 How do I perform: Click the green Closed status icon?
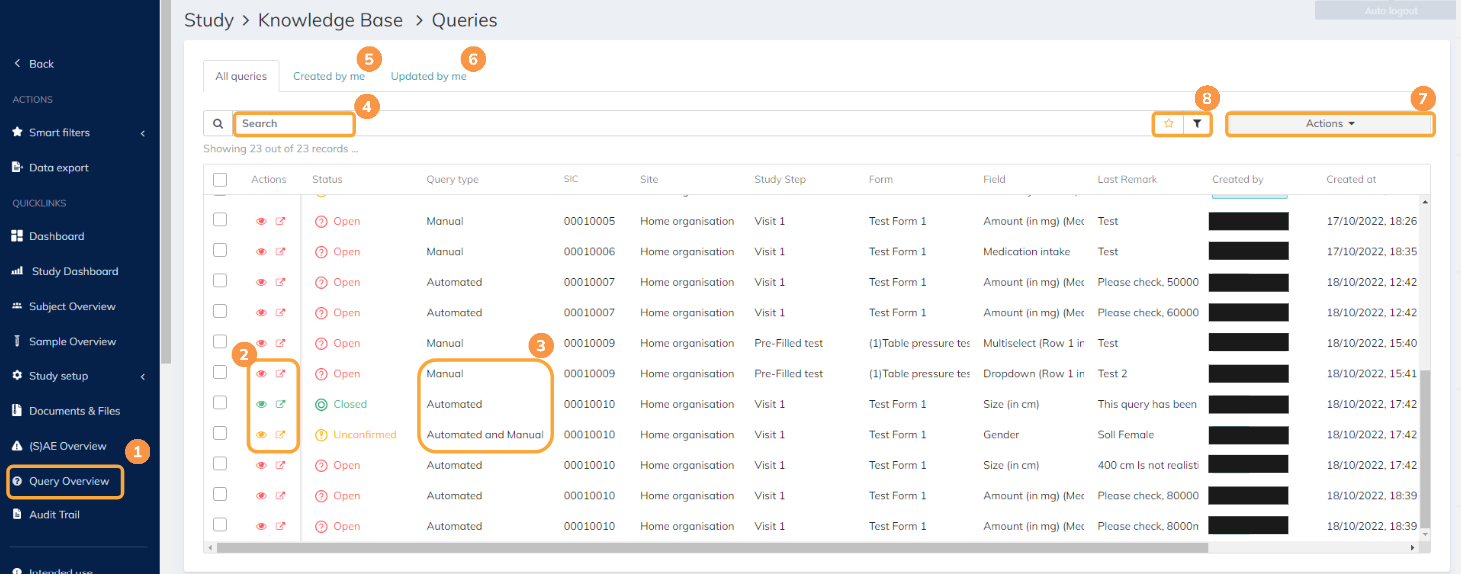(321, 404)
